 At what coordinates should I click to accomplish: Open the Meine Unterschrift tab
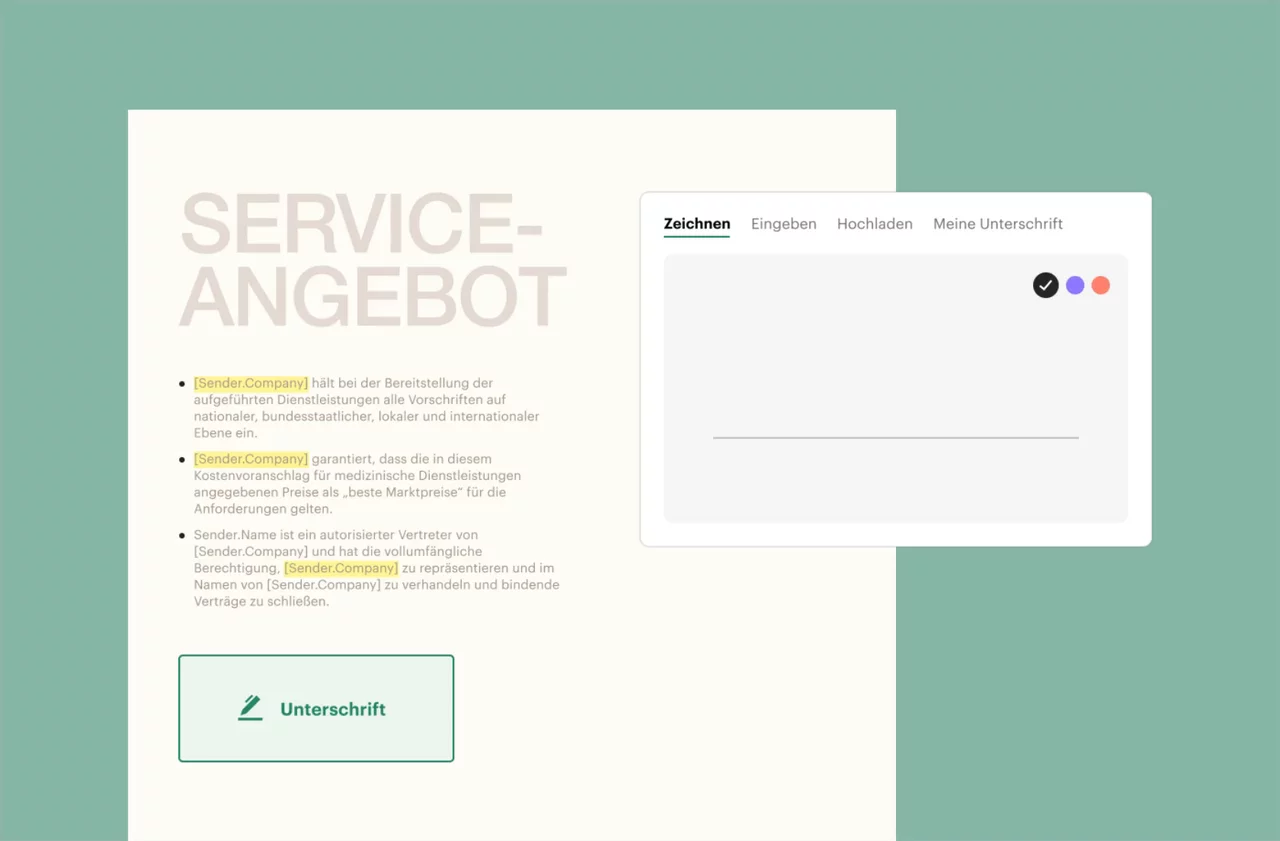click(x=998, y=224)
